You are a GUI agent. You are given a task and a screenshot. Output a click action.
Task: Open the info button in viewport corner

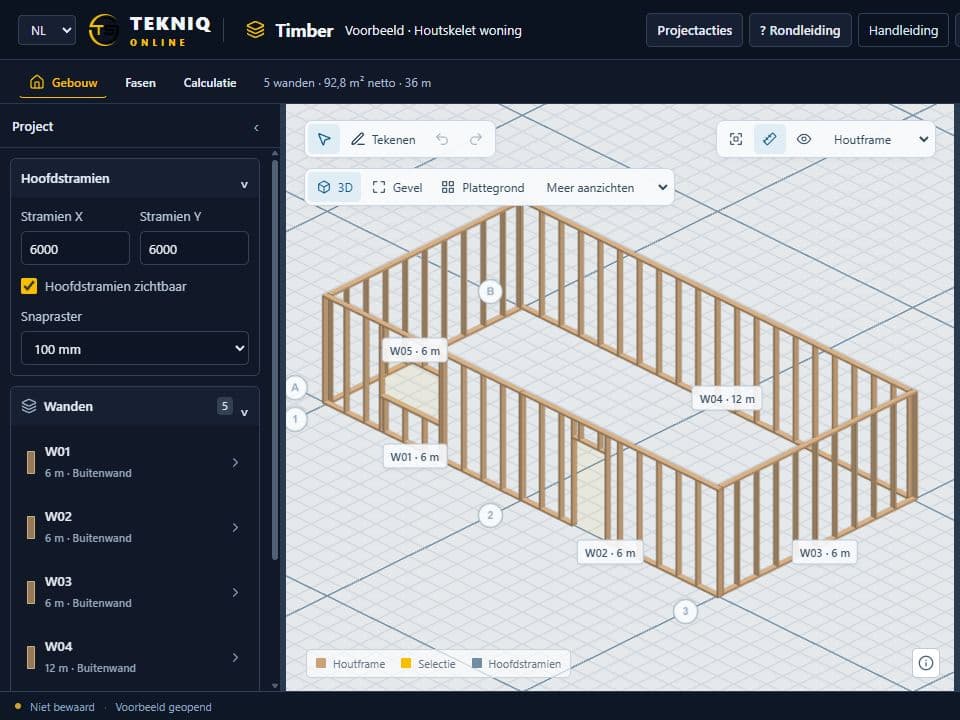point(926,663)
